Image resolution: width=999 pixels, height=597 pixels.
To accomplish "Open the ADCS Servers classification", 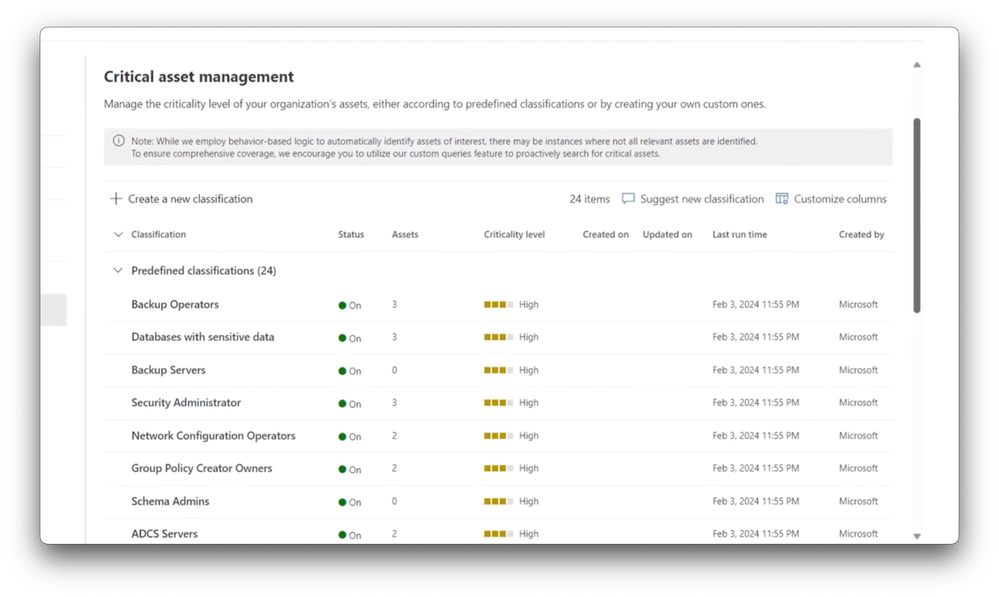I will coord(164,534).
